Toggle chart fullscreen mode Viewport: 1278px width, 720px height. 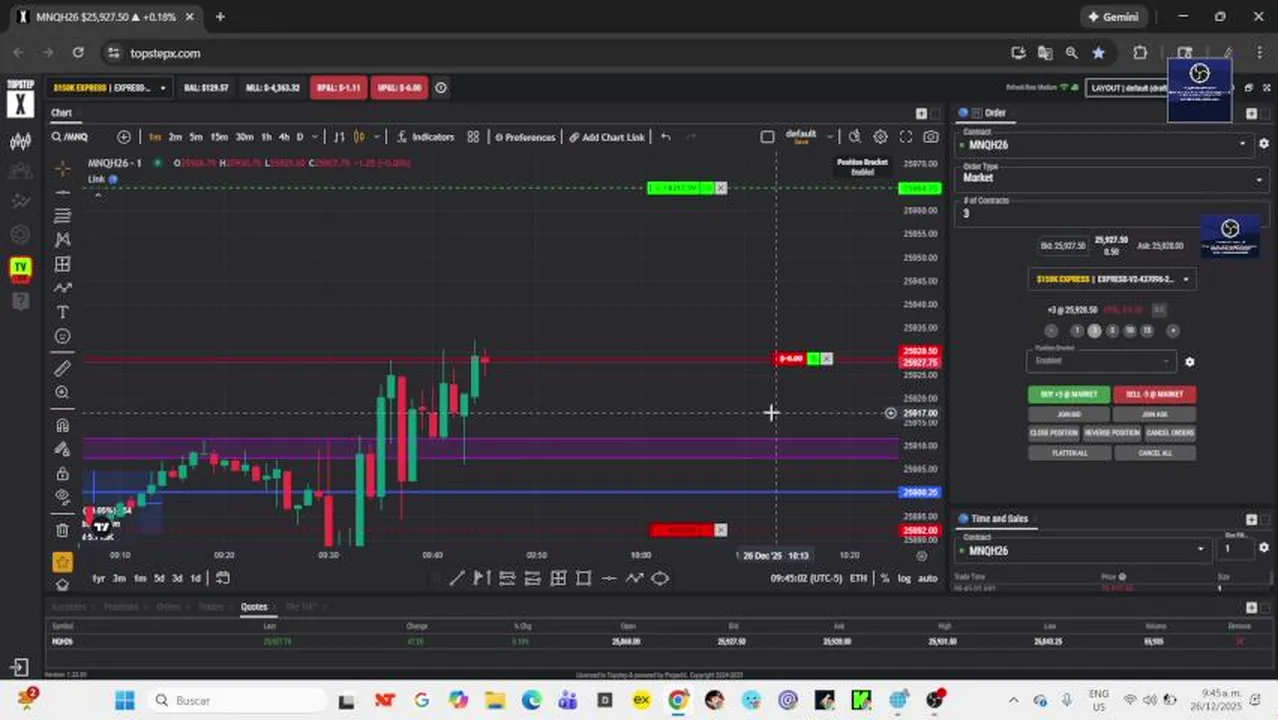tap(906, 137)
